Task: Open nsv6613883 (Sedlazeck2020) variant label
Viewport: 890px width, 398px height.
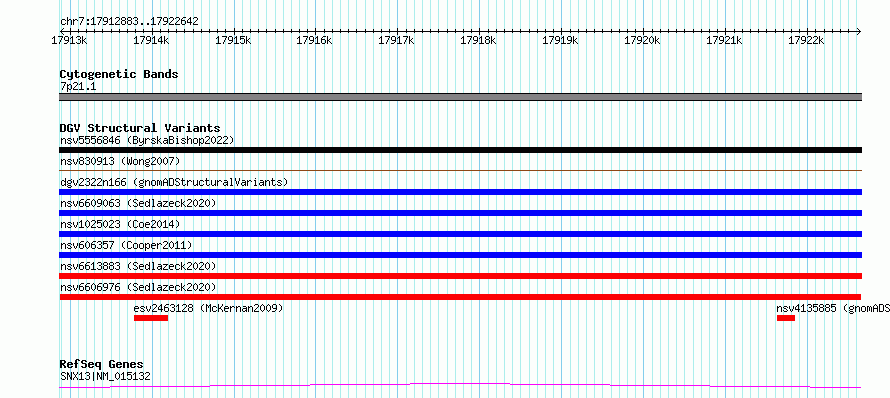Action: coord(138,266)
